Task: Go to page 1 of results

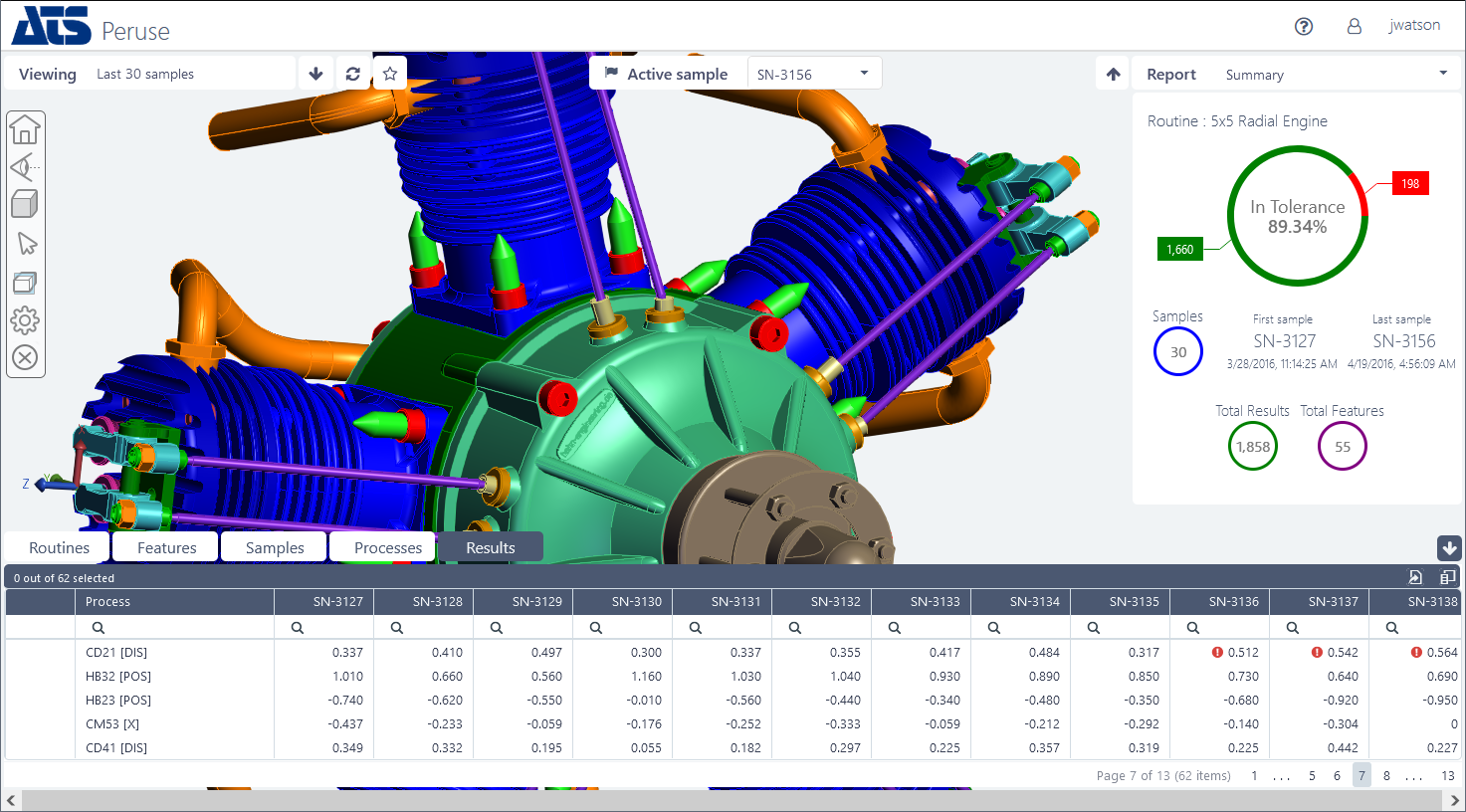Action: [1254, 775]
